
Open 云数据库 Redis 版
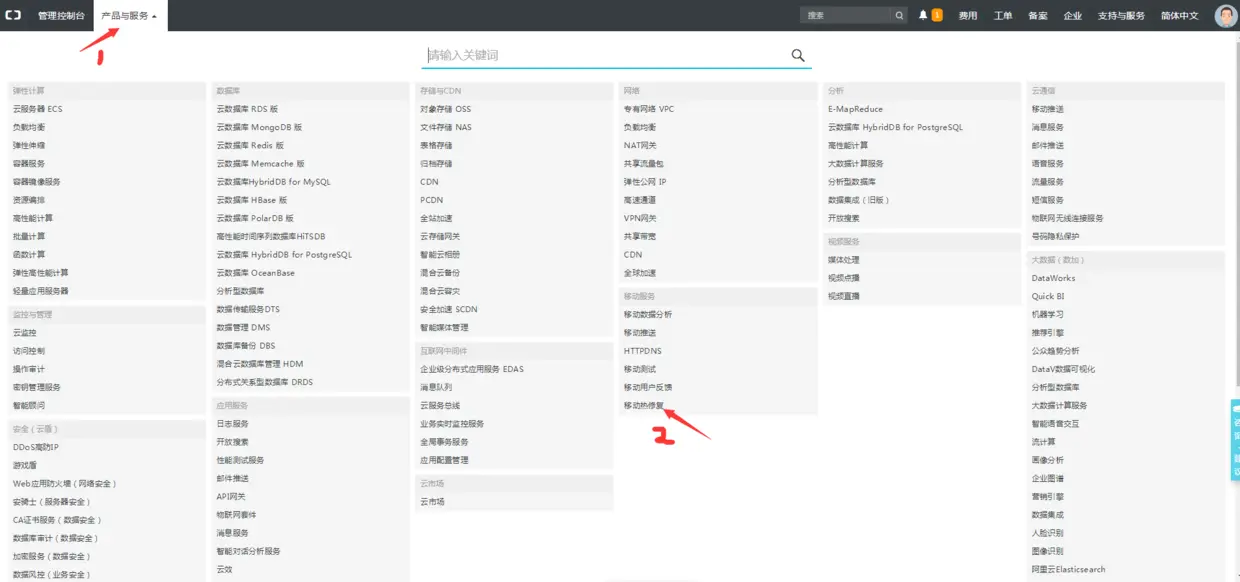[251, 145]
